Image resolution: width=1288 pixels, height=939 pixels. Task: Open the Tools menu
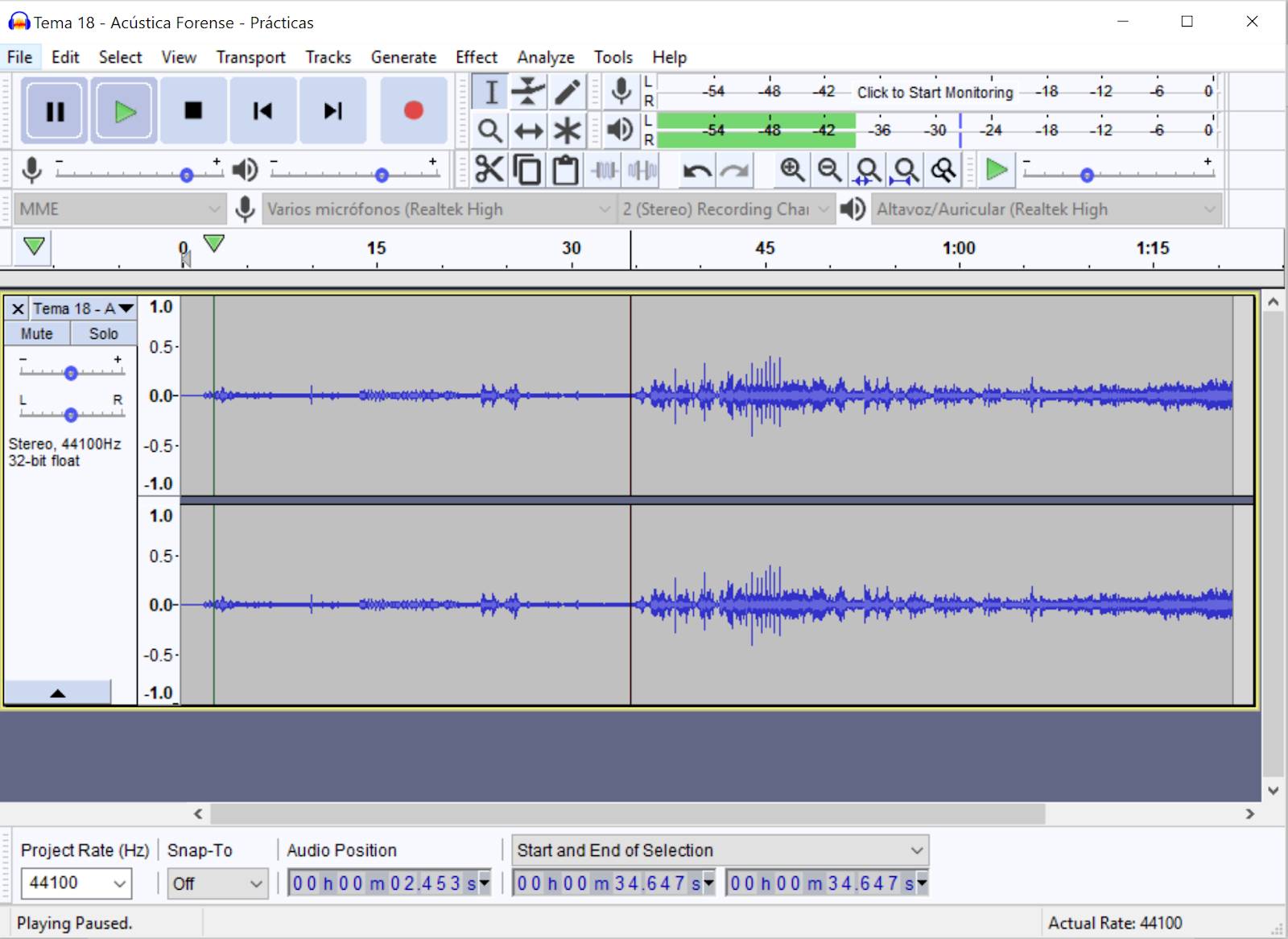tap(613, 57)
